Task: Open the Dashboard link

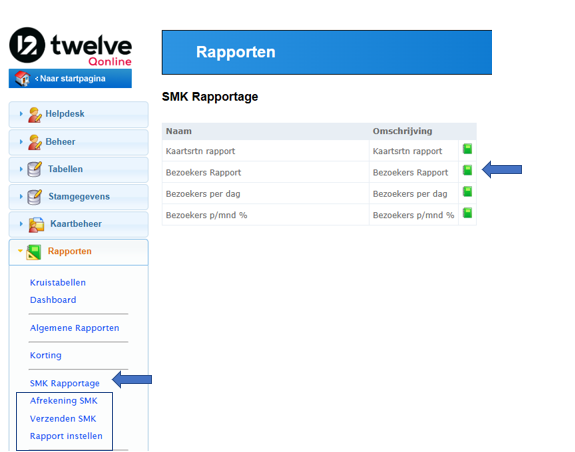Action: [53, 300]
